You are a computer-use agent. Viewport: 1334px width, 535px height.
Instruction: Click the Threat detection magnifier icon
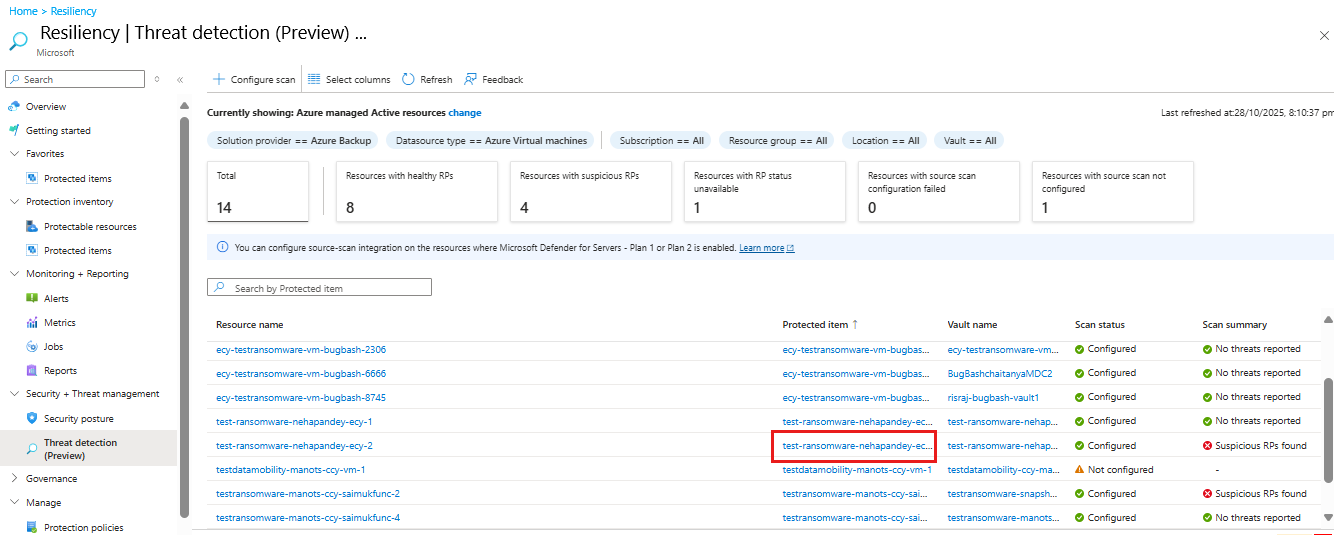32,449
